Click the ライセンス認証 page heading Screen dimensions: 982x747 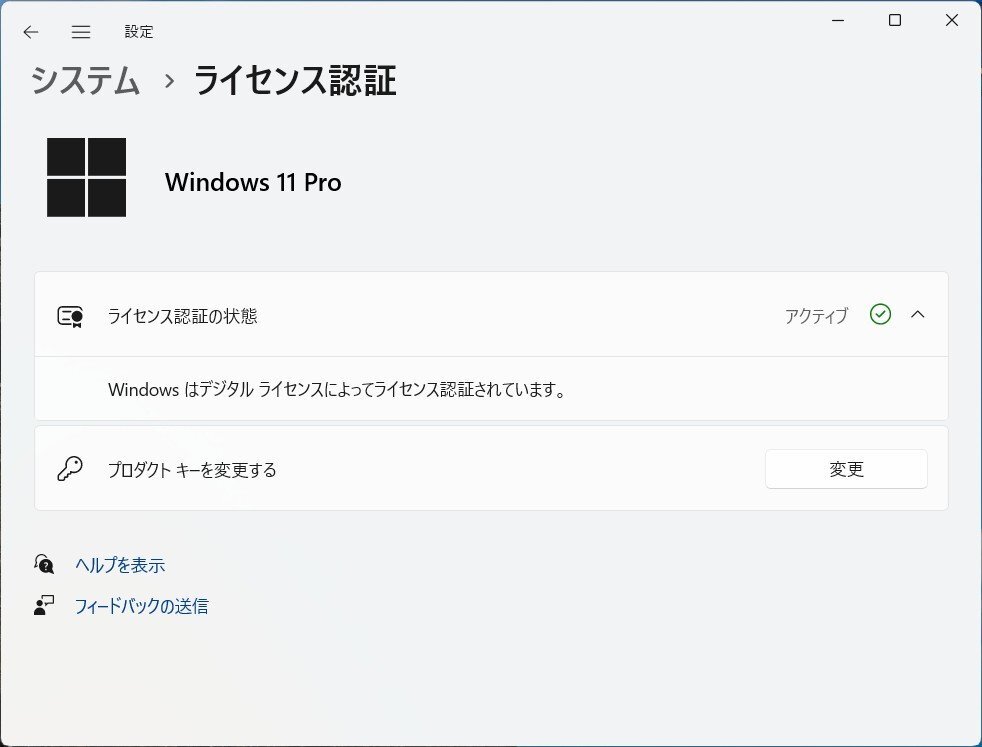295,81
